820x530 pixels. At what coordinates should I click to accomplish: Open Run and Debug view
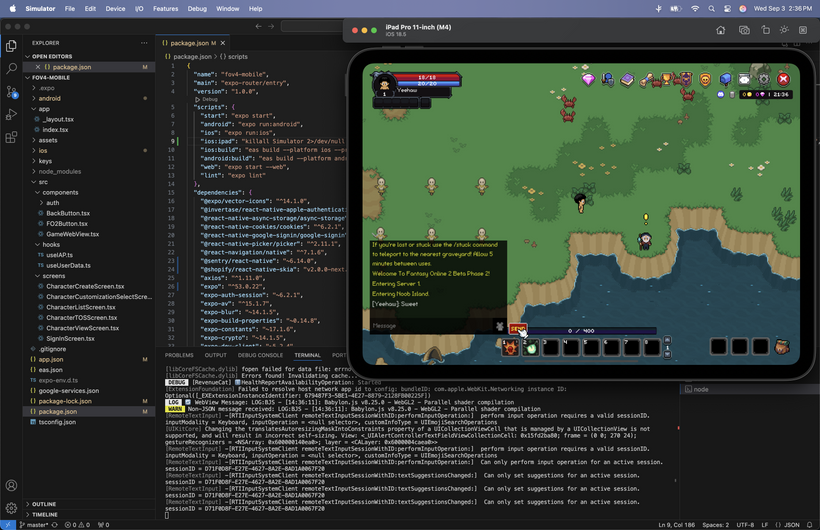click(x=11, y=115)
